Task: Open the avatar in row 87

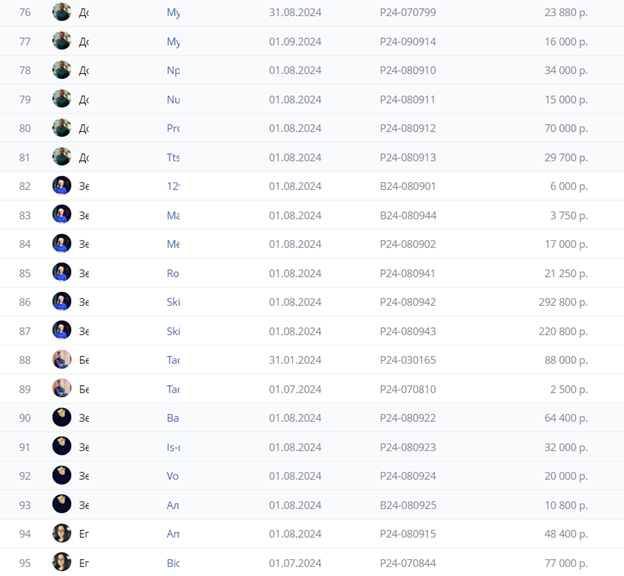Action: tap(62, 331)
